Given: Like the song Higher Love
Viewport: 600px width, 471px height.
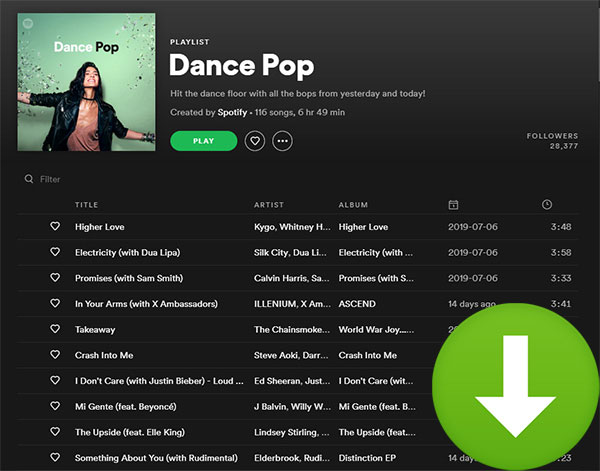Looking at the screenshot, I should (x=55, y=226).
